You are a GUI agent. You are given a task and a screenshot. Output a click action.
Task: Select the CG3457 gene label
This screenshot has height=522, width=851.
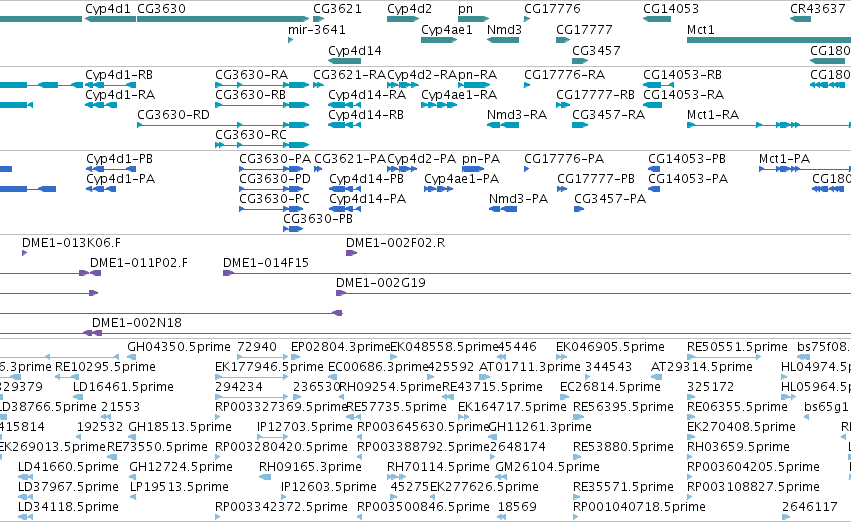(x=596, y=50)
